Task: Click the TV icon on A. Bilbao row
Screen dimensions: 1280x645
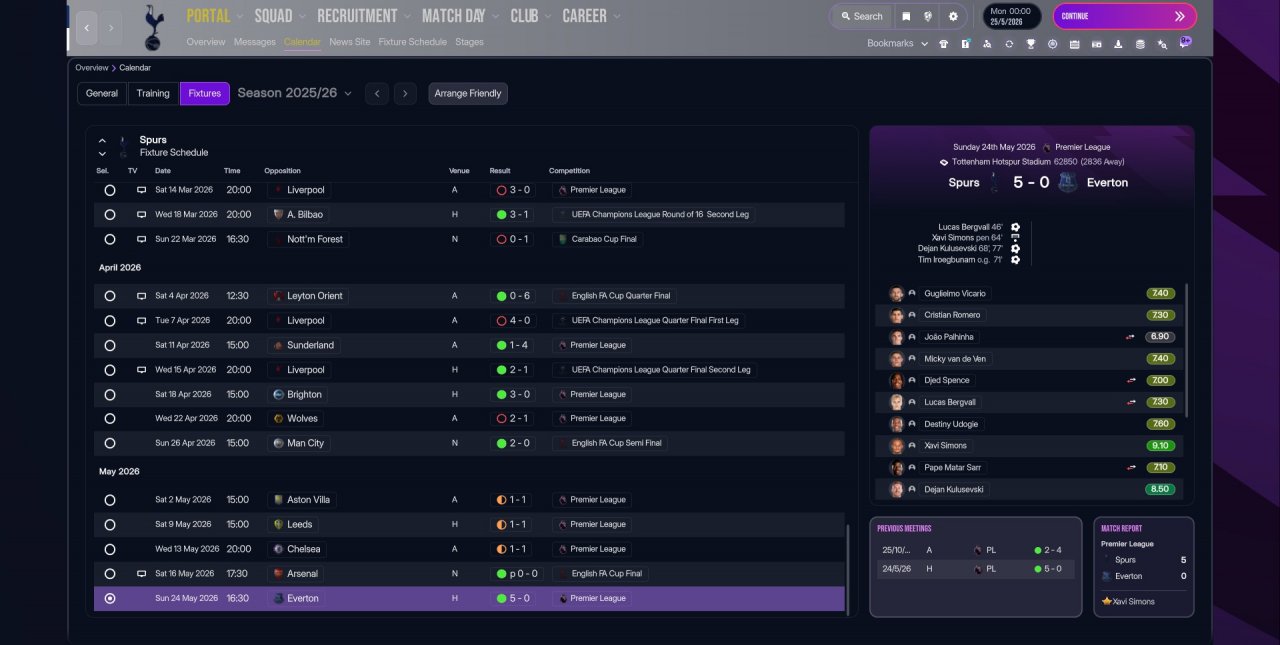Action: (141, 214)
